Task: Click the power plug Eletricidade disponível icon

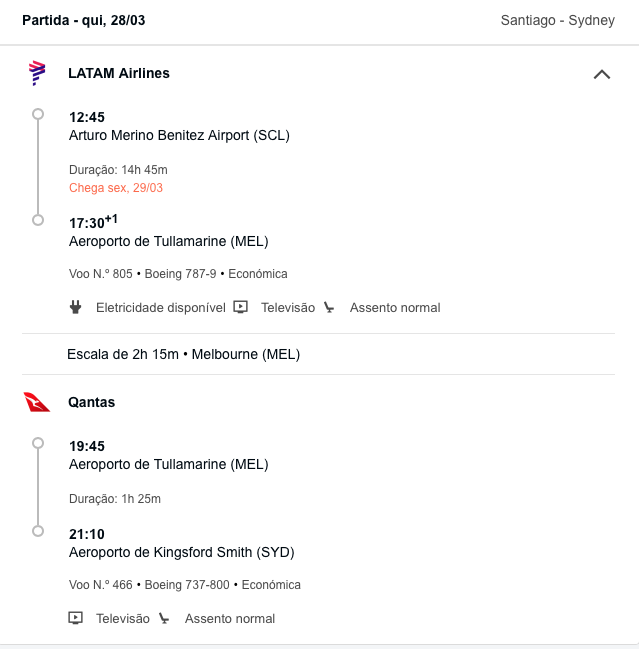Action: point(75,307)
